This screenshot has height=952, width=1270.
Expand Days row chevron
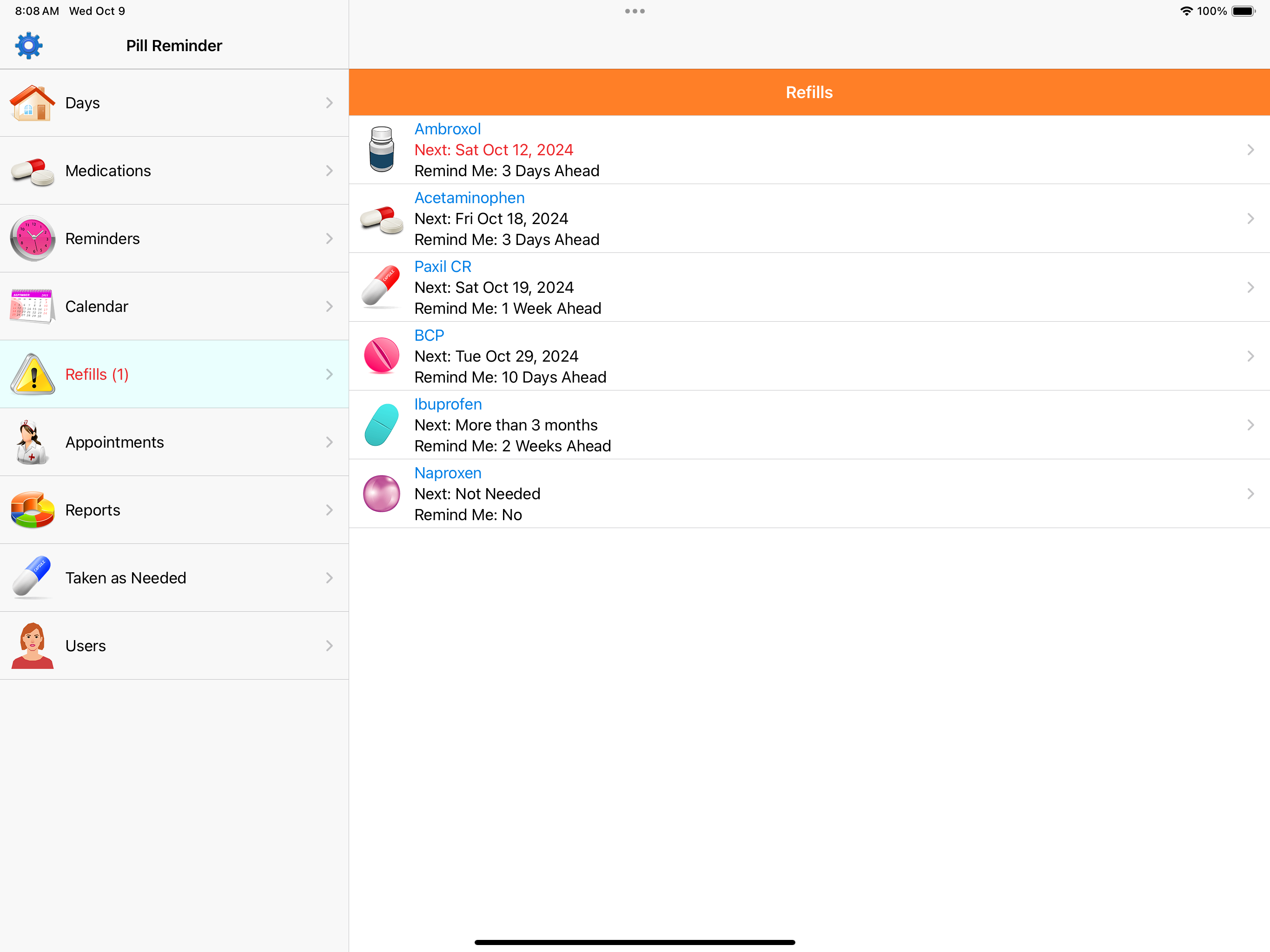tap(330, 103)
